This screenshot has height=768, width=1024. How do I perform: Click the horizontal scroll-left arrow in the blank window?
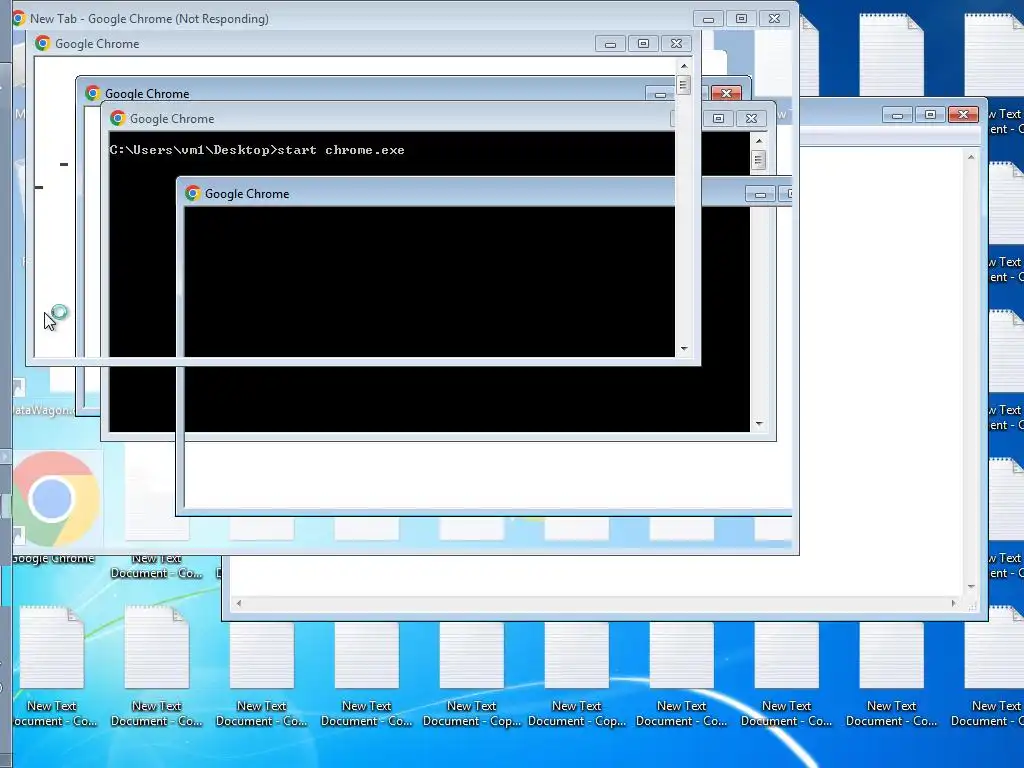[239, 603]
